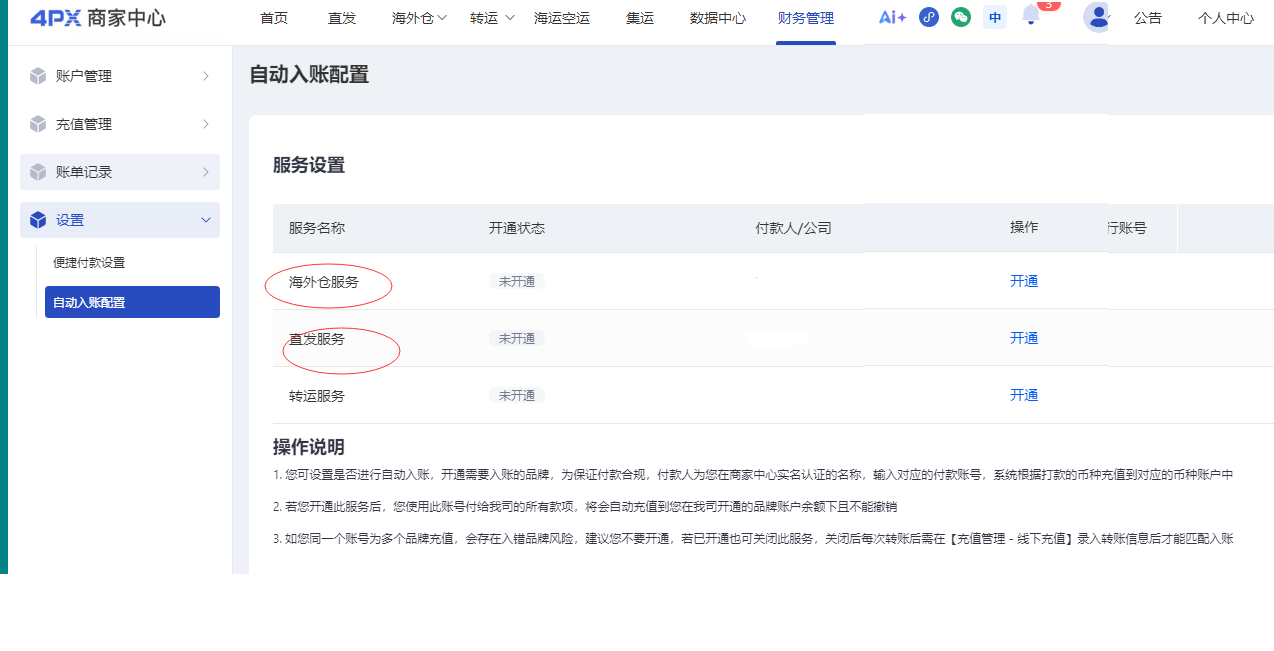
Task: Open notifications bell icon
Action: (x=1031, y=16)
